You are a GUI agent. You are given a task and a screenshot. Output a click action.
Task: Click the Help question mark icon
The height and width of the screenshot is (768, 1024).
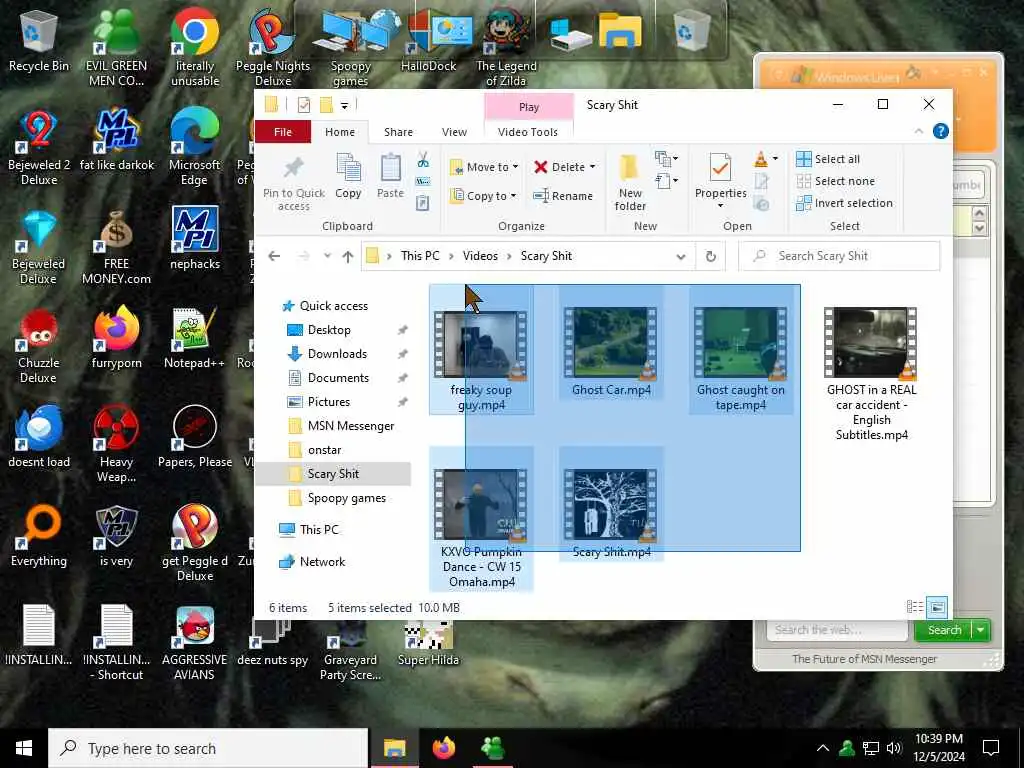(x=940, y=131)
